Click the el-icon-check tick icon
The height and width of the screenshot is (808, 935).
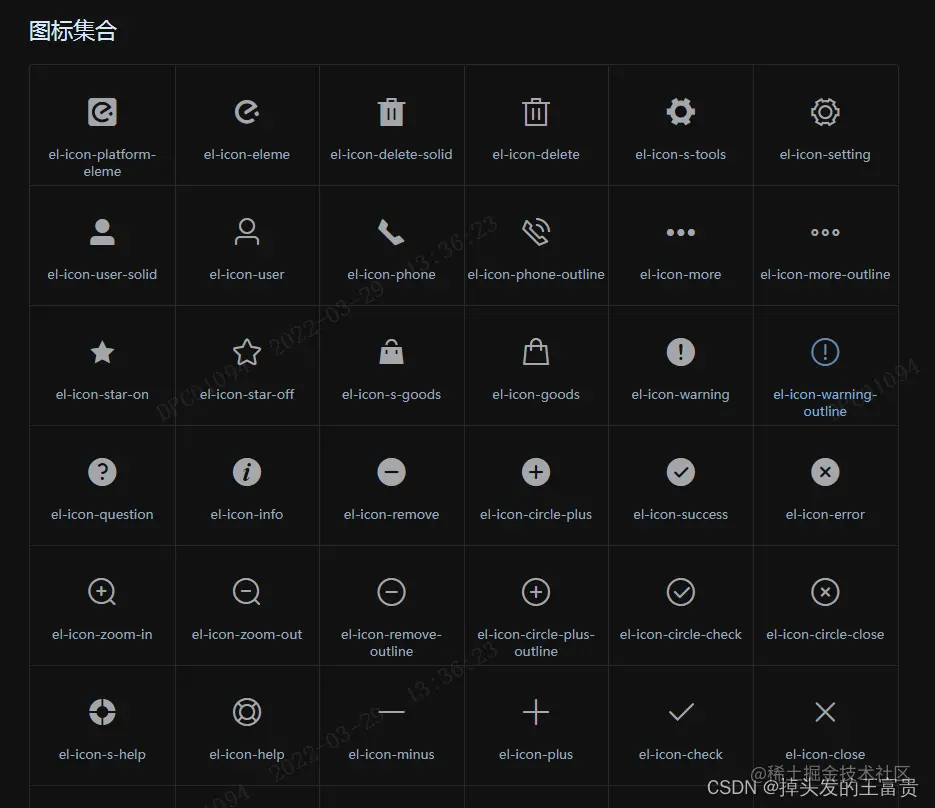tap(680, 712)
